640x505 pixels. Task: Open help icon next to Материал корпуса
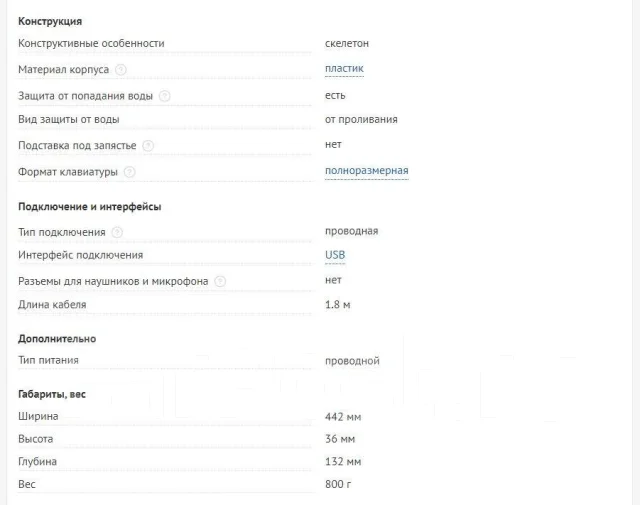[121, 70]
